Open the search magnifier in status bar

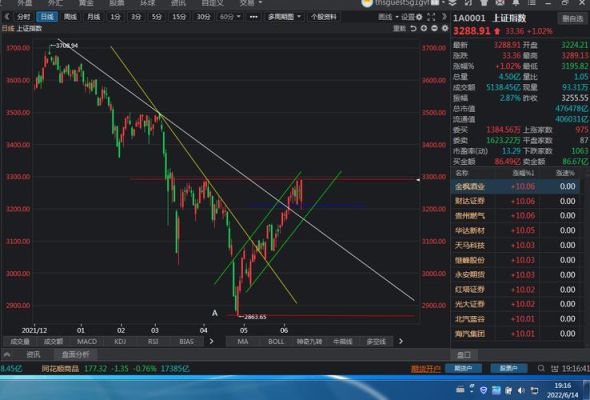tap(541, 368)
